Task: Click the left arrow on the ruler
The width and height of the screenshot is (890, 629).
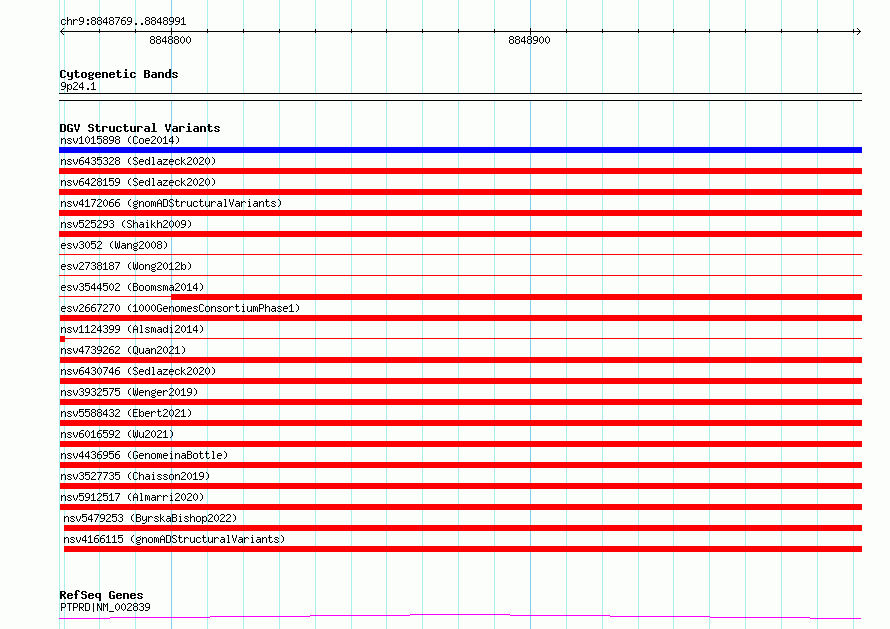Action: [x=62, y=32]
